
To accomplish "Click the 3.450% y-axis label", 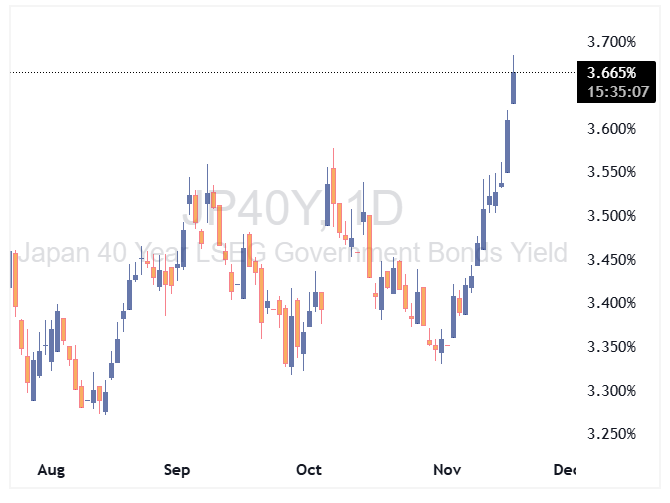I will point(612,260).
